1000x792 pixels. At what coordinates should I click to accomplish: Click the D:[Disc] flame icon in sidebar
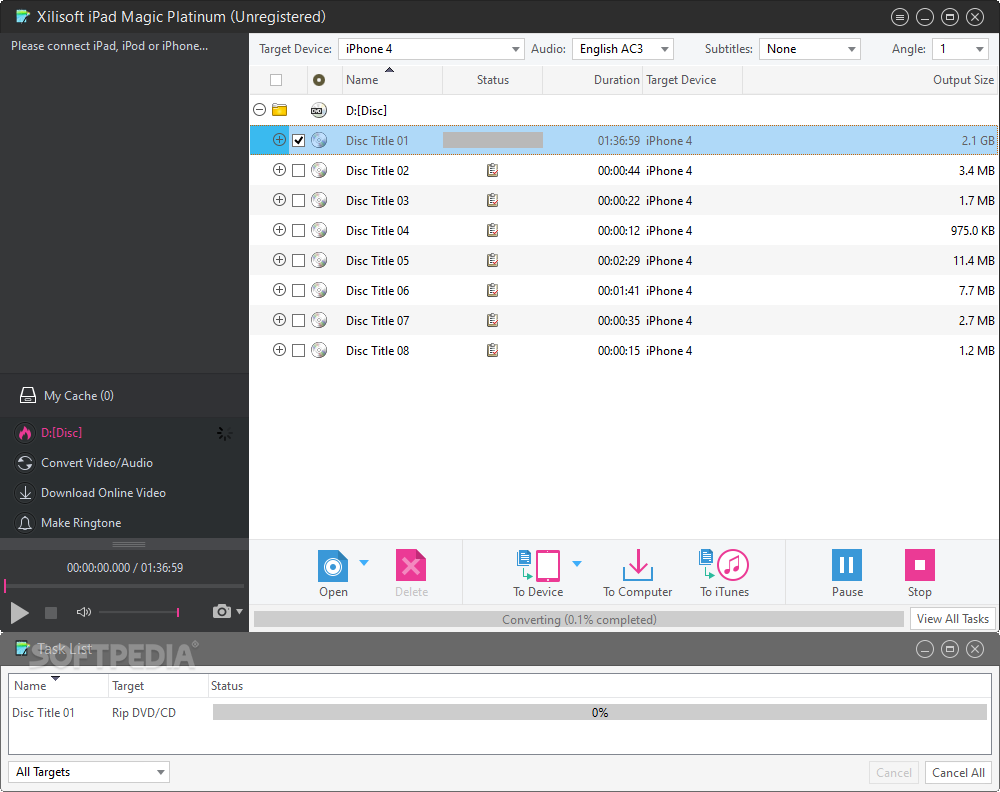[x=25, y=433]
